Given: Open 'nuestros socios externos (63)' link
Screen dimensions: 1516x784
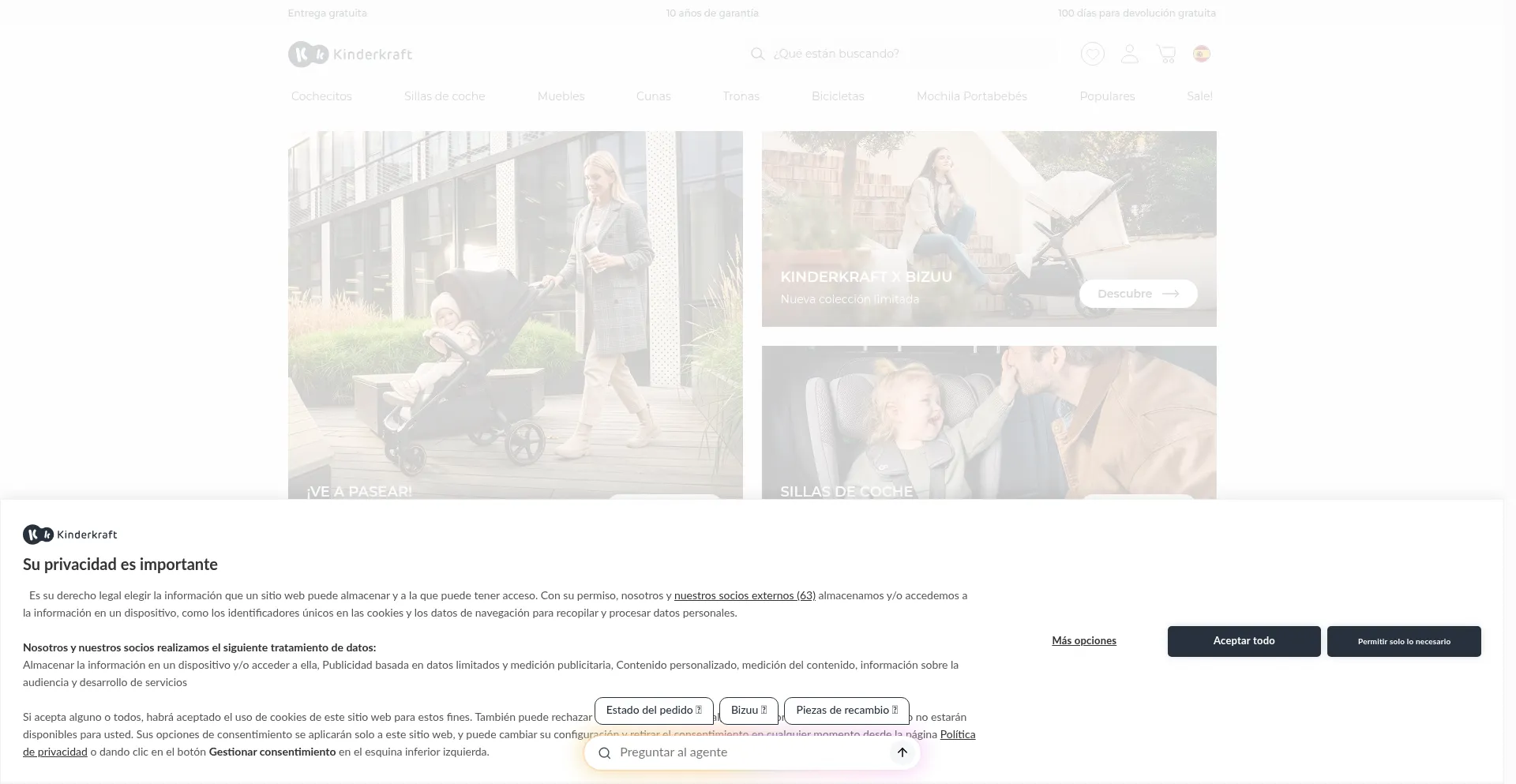Looking at the screenshot, I should pyautogui.click(x=745, y=596).
